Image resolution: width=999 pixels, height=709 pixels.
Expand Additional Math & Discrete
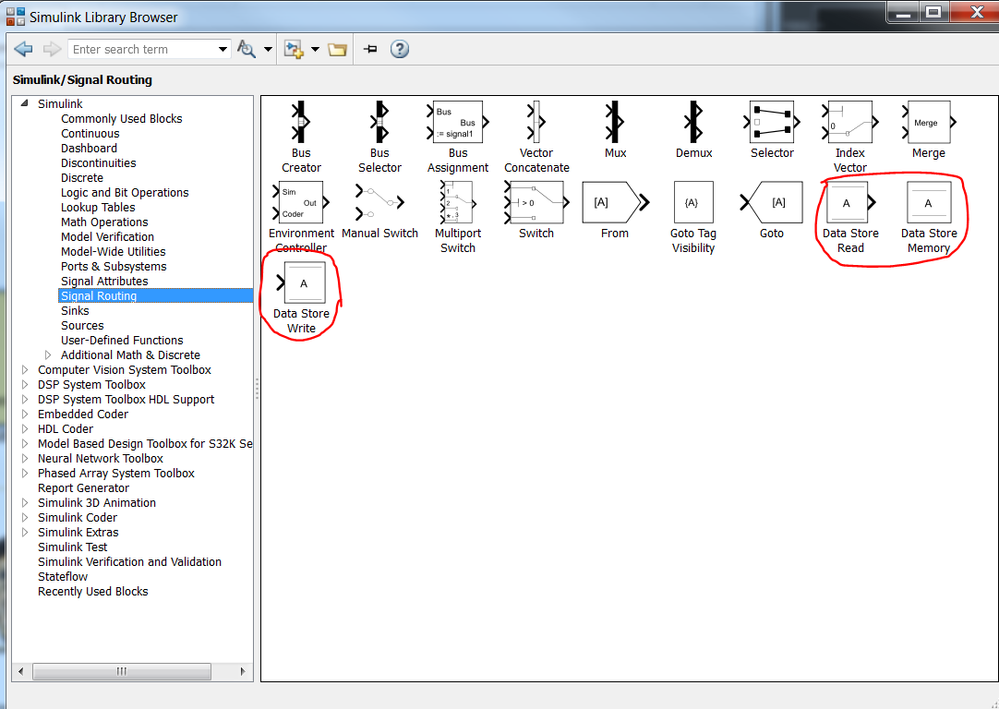click(48, 355)
